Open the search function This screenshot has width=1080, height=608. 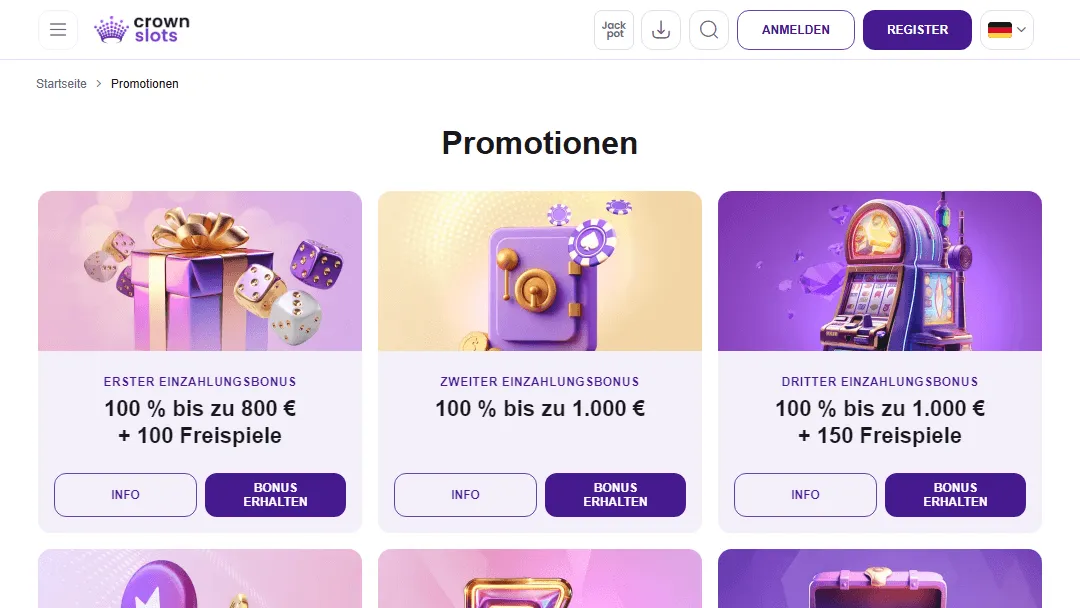tap(709, 29)
